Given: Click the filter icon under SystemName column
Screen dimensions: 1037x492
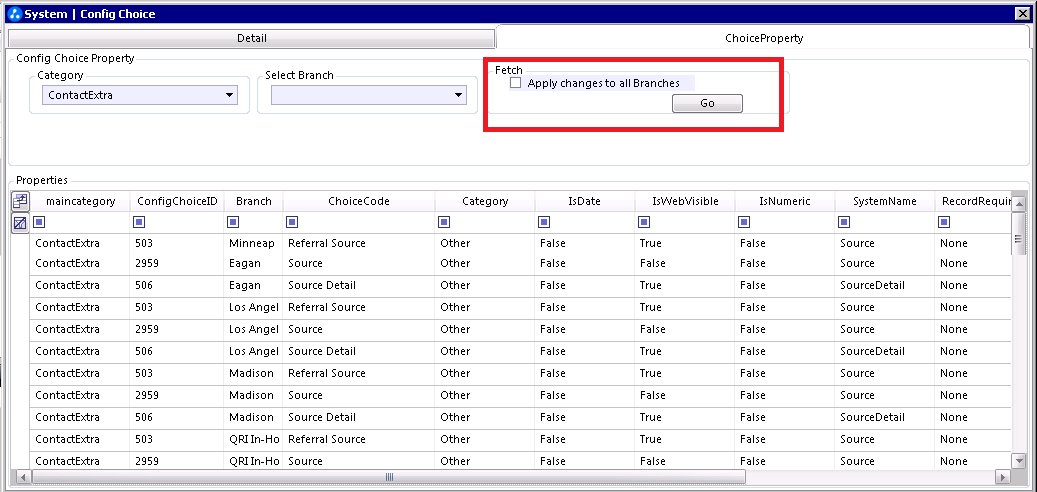Looking at the screenshot, I should [843, 222].
